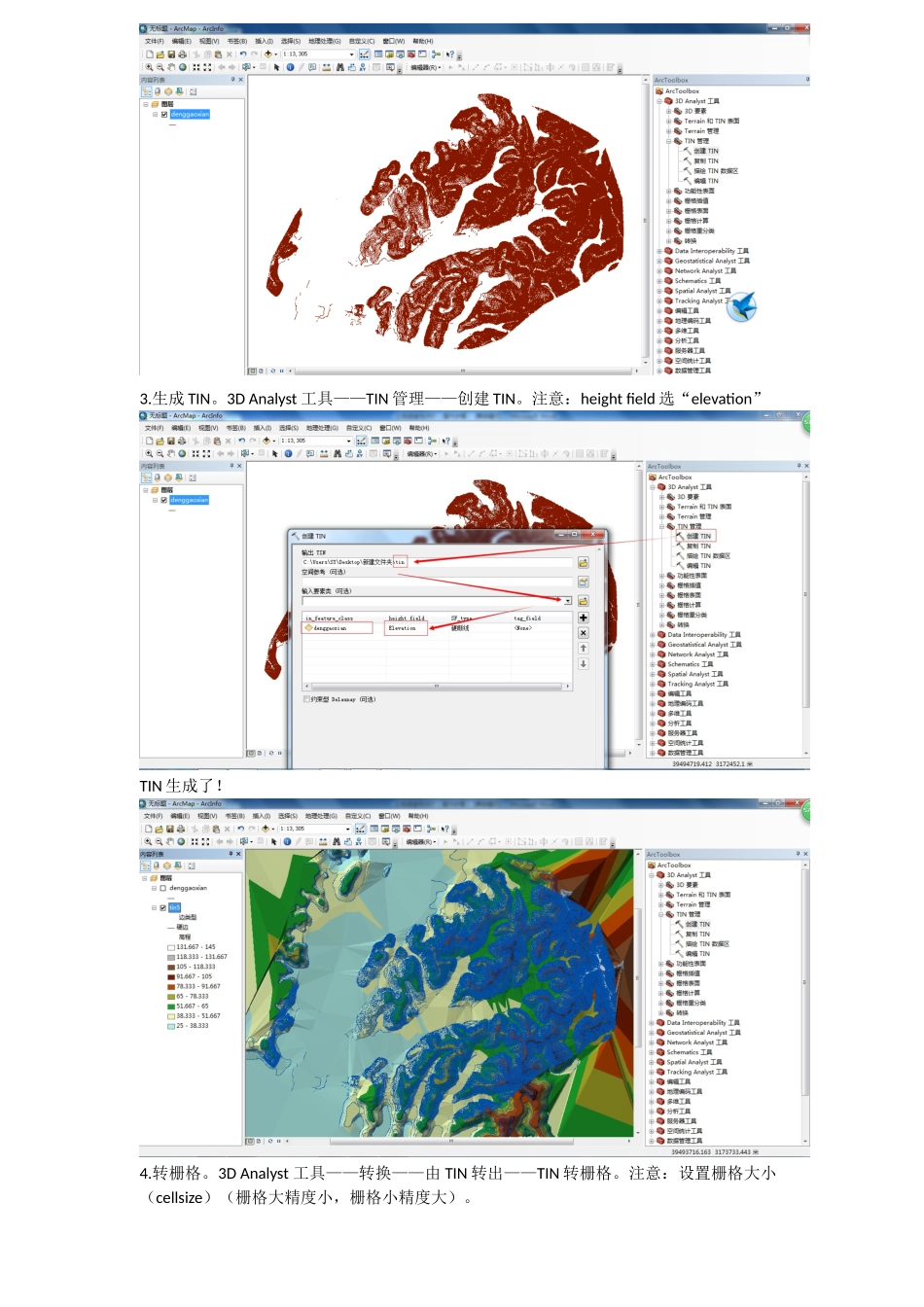Select Identify tool in 创建 TIN screenshot
The height and width of the screenshot is (1307, 924).
pos(288,453)
